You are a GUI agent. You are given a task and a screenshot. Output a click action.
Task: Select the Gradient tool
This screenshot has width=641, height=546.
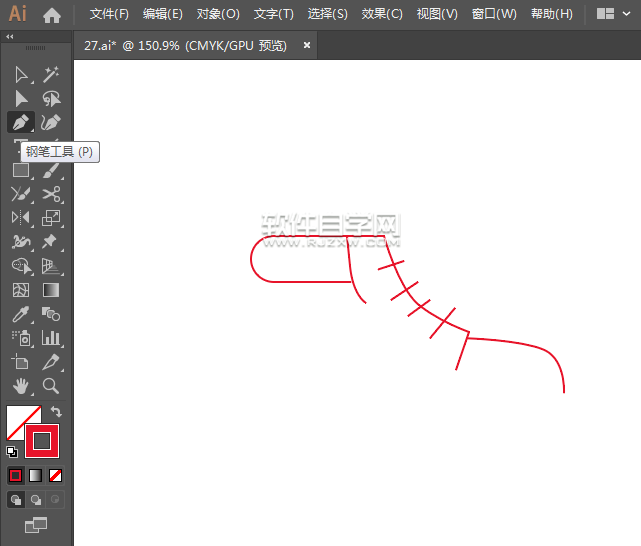click(51, 290)
